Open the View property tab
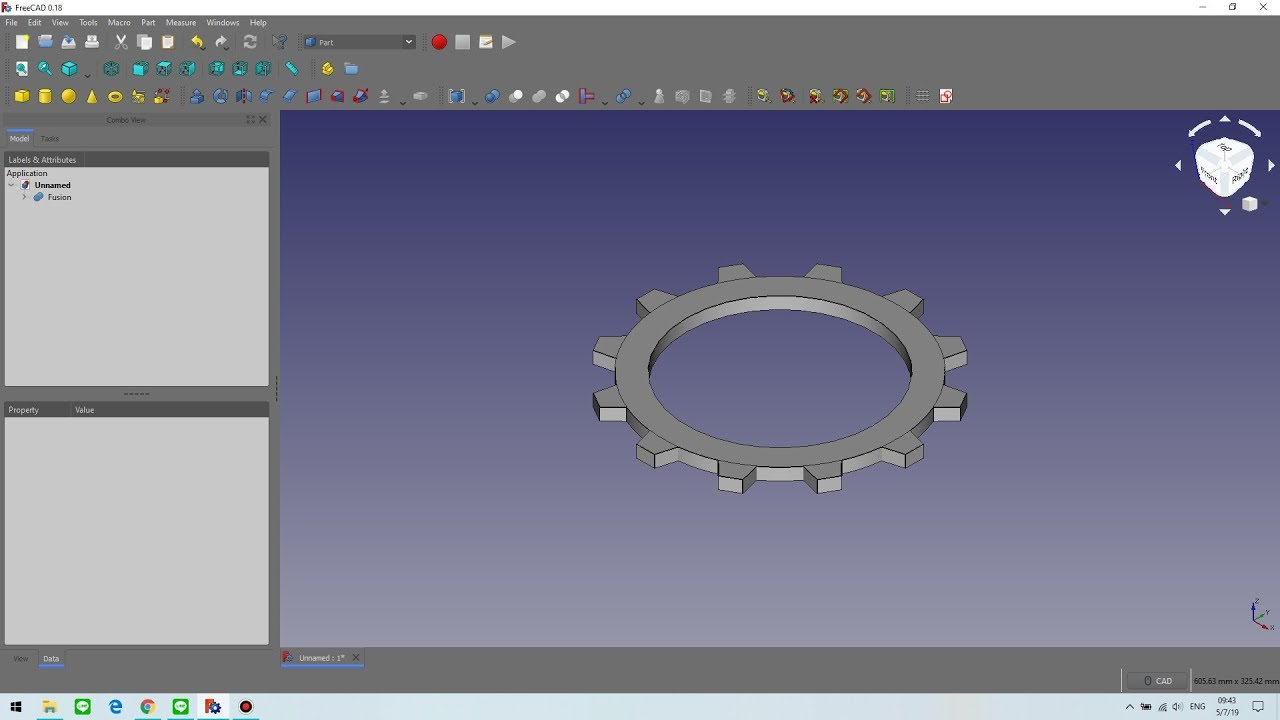Screen dimensions: 1280x720 [x=21, y=659]
